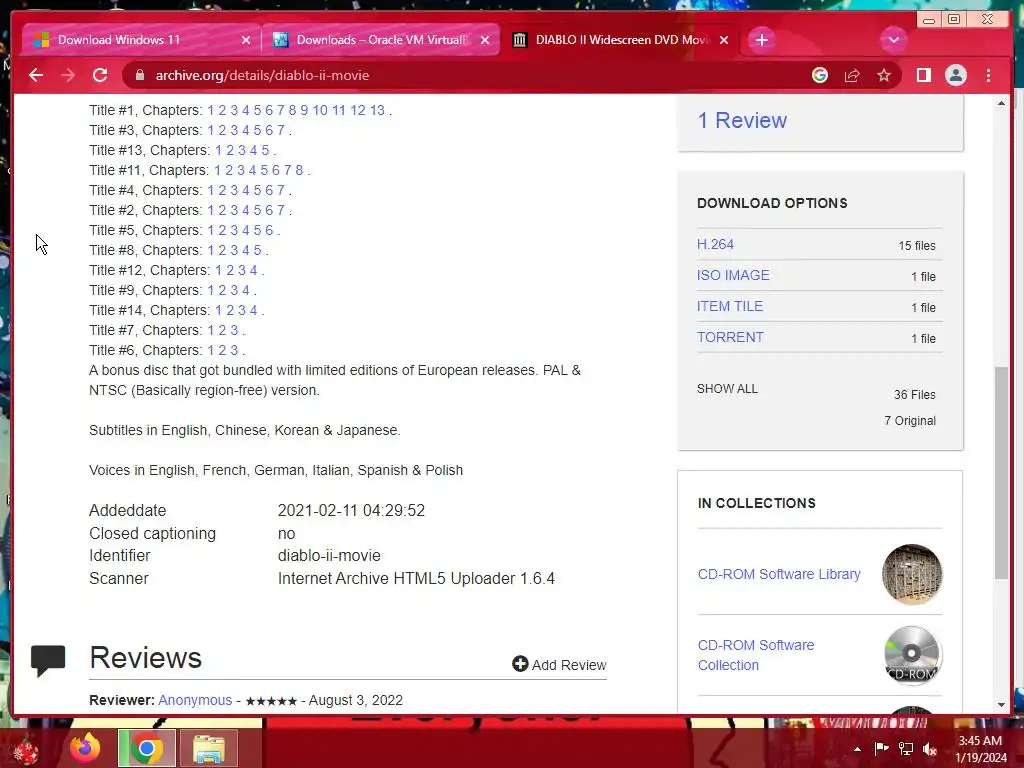
Task: Go back to the previous page
Action: [36, 75]
